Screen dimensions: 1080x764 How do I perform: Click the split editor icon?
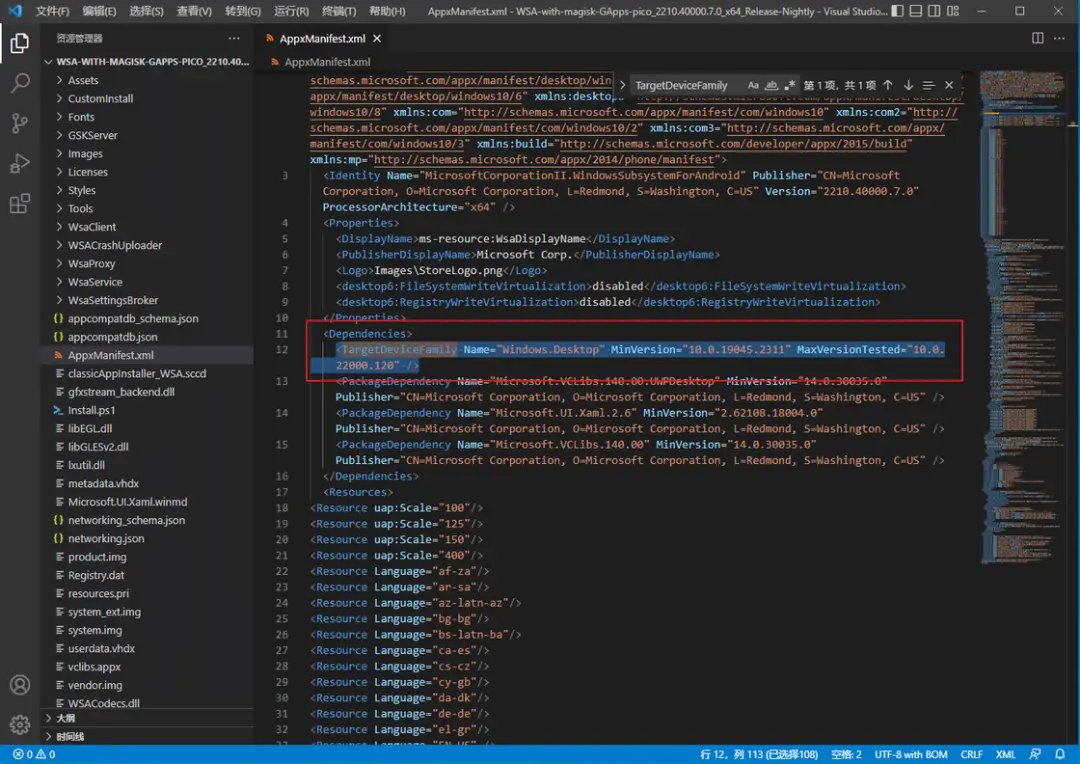click(x=1037, y=38)
